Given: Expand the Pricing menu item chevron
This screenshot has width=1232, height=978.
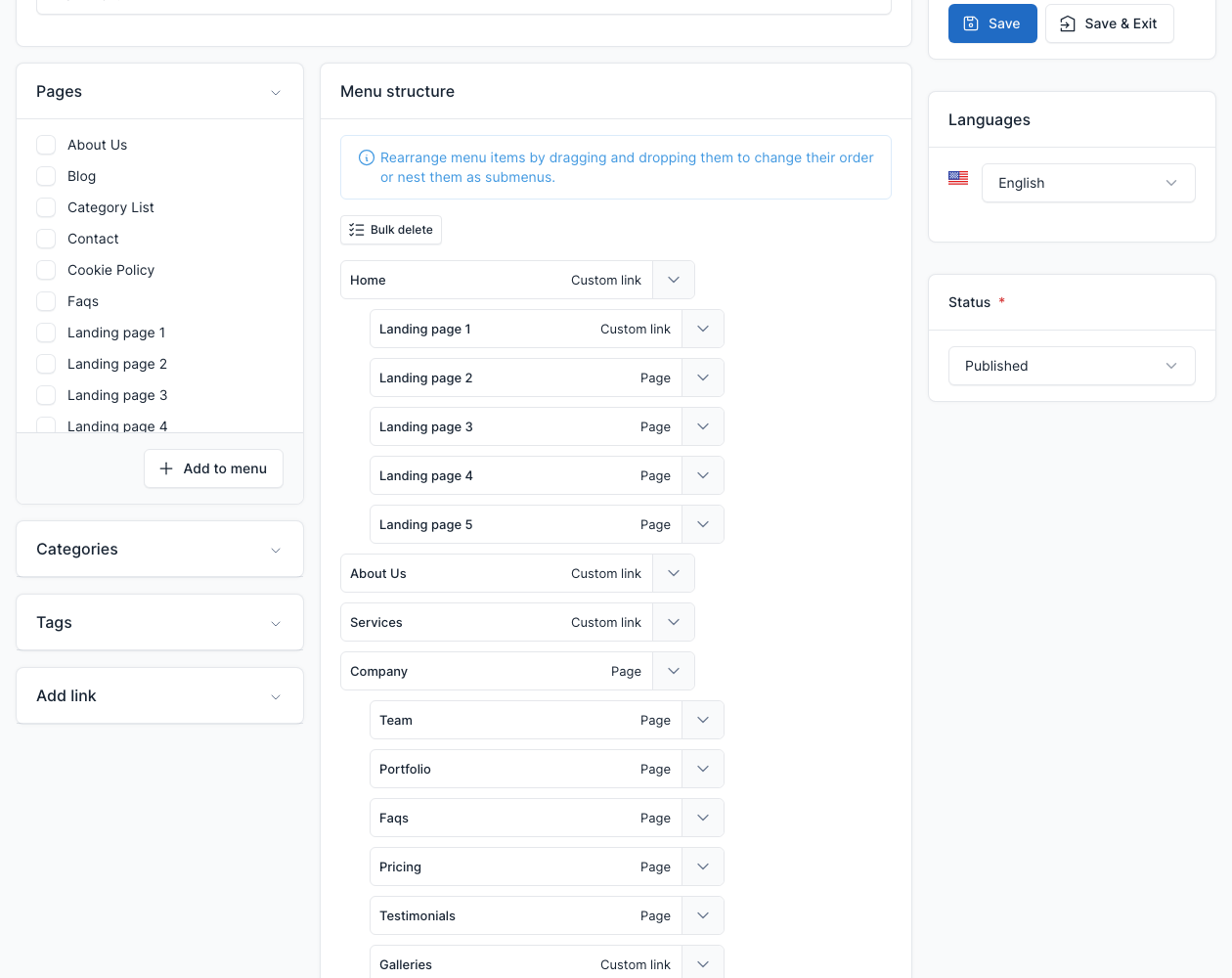Looking at the screenshot, I should pos(703,867).
